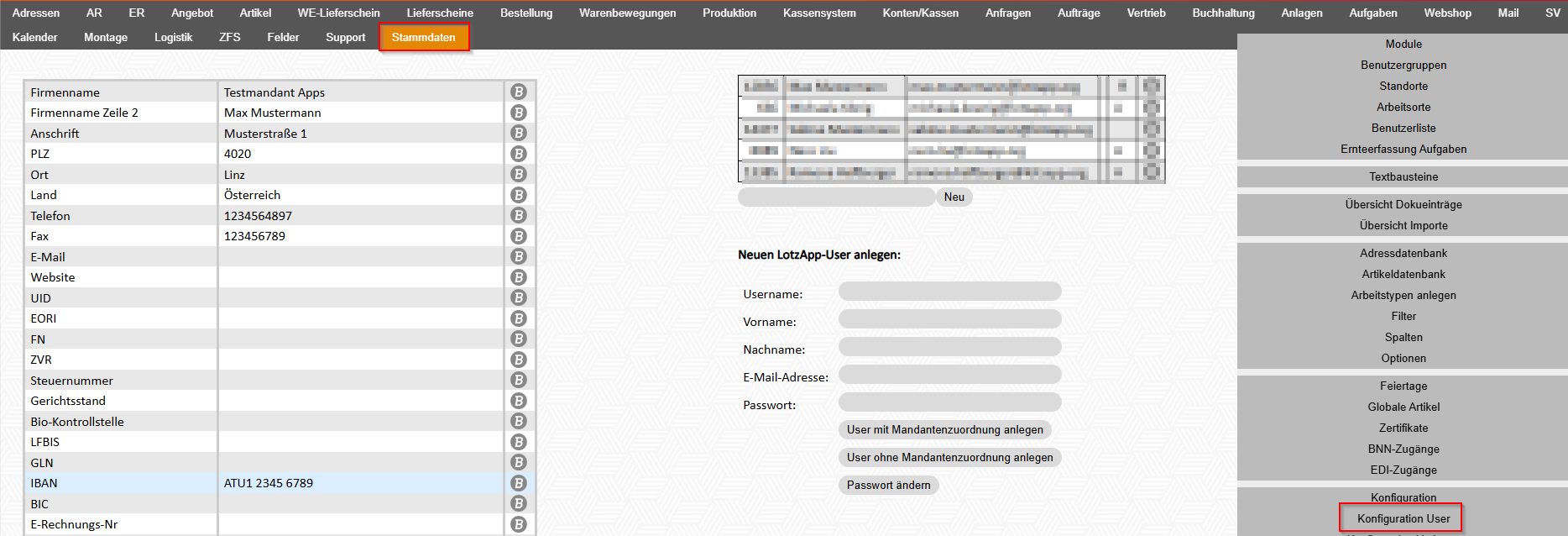This screenshot has height=536, width=1568.
Task: Edit the Land row via its B icon
Action: pos(519,195)
